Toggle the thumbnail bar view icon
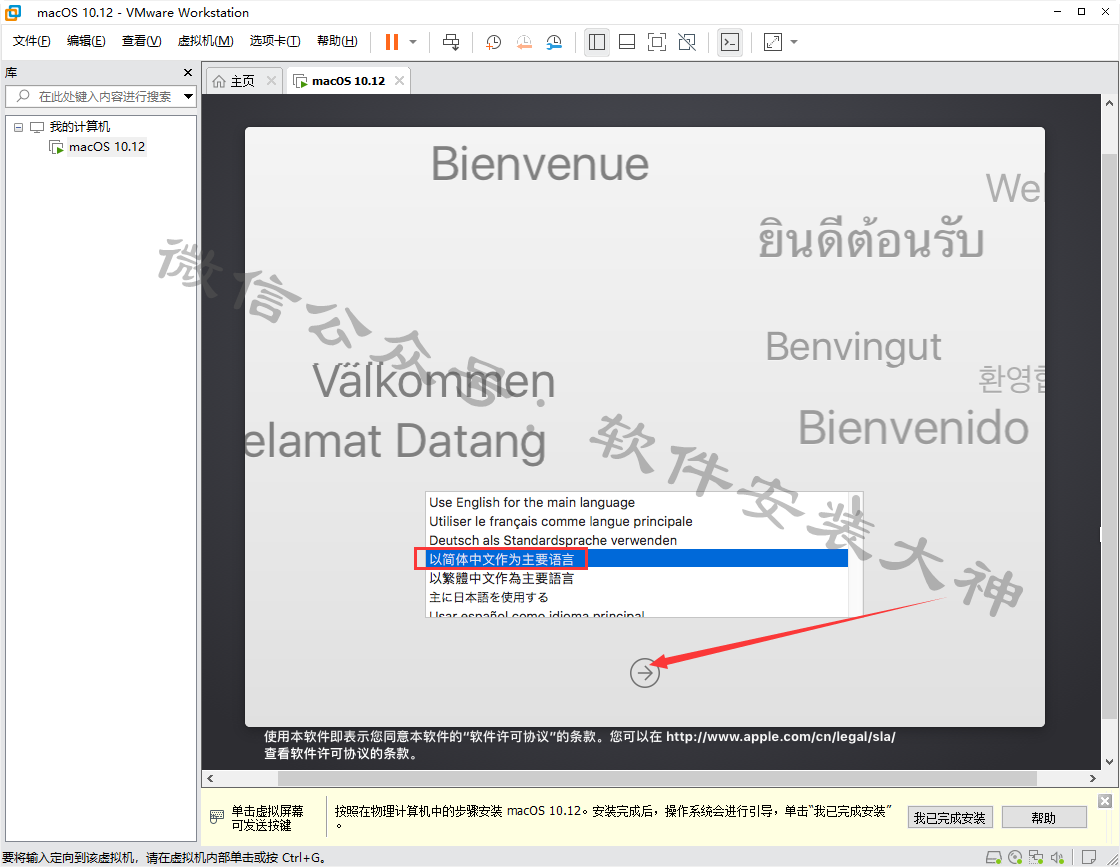This screenshot has width=1120, height=867. tap(626, 42)
